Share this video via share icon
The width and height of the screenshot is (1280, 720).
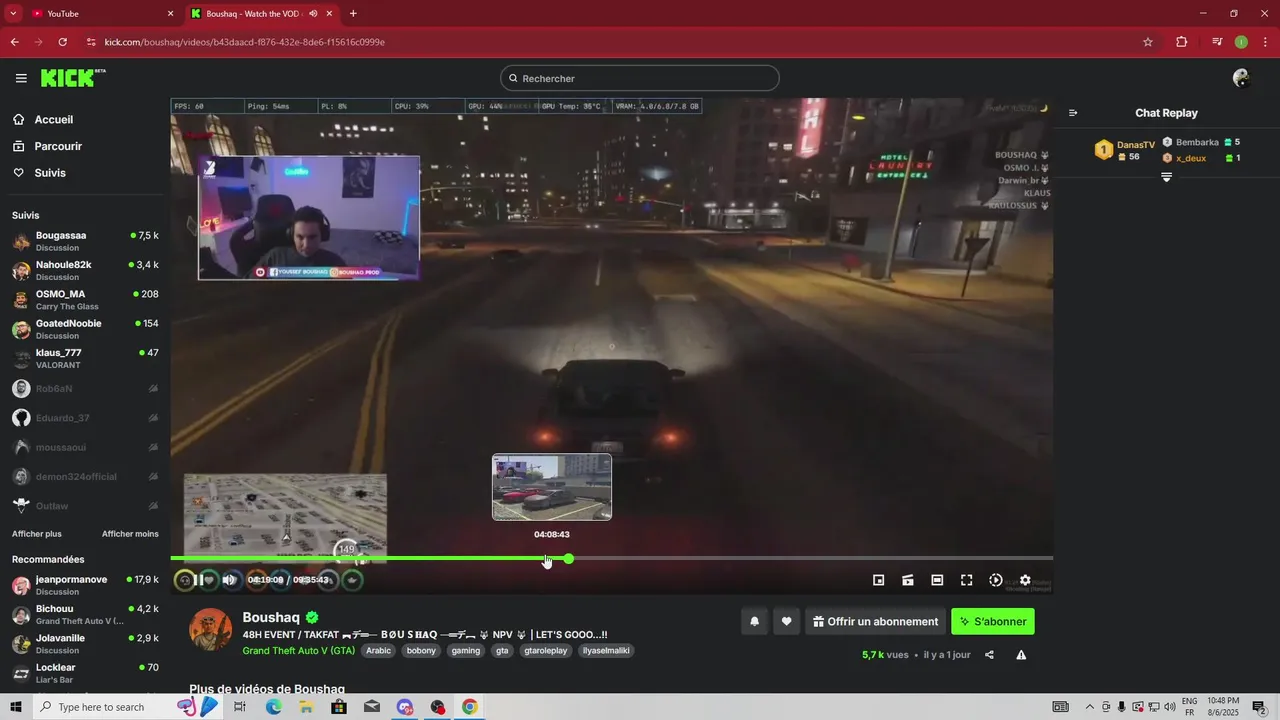(x=989, y=655)
